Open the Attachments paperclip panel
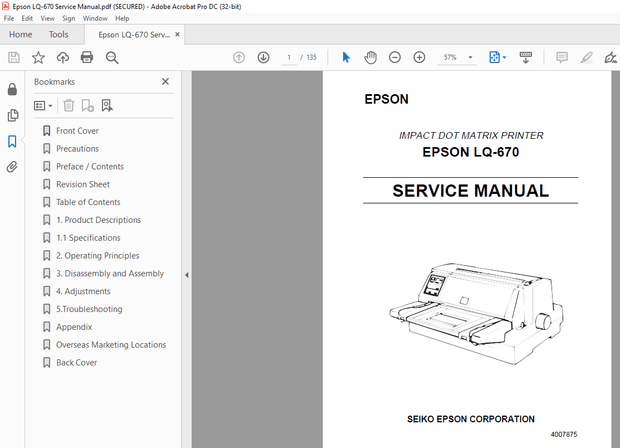The height and width of the screenshot is (448, 620). point(12,167)
